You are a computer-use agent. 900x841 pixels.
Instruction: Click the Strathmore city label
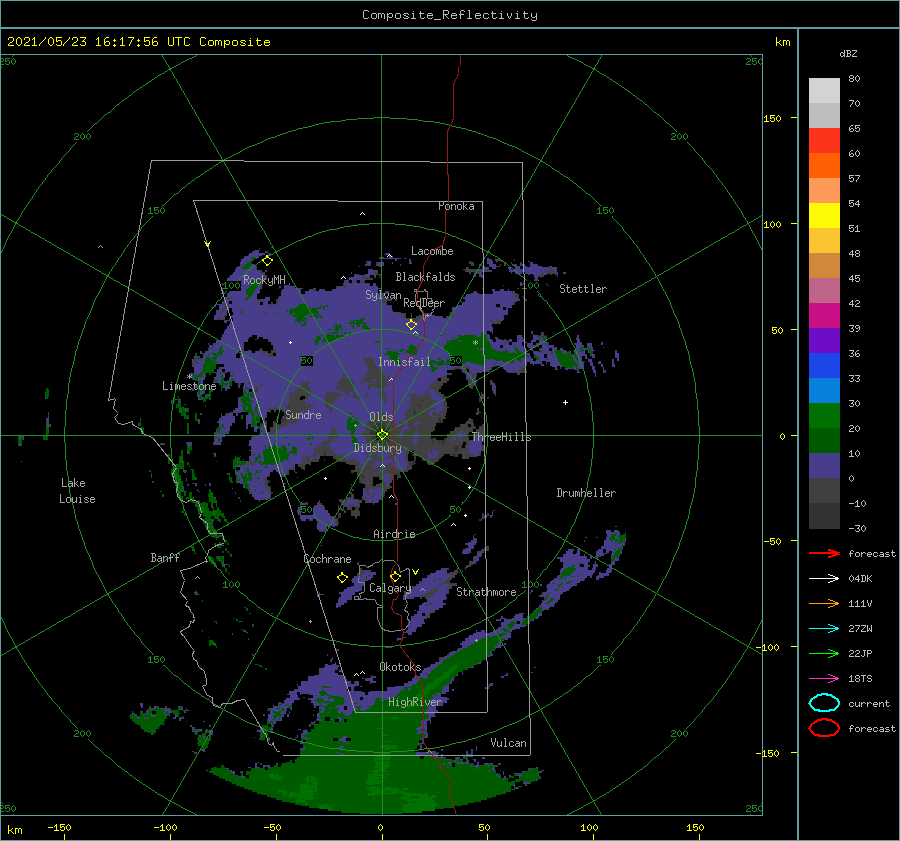[486, 592]
